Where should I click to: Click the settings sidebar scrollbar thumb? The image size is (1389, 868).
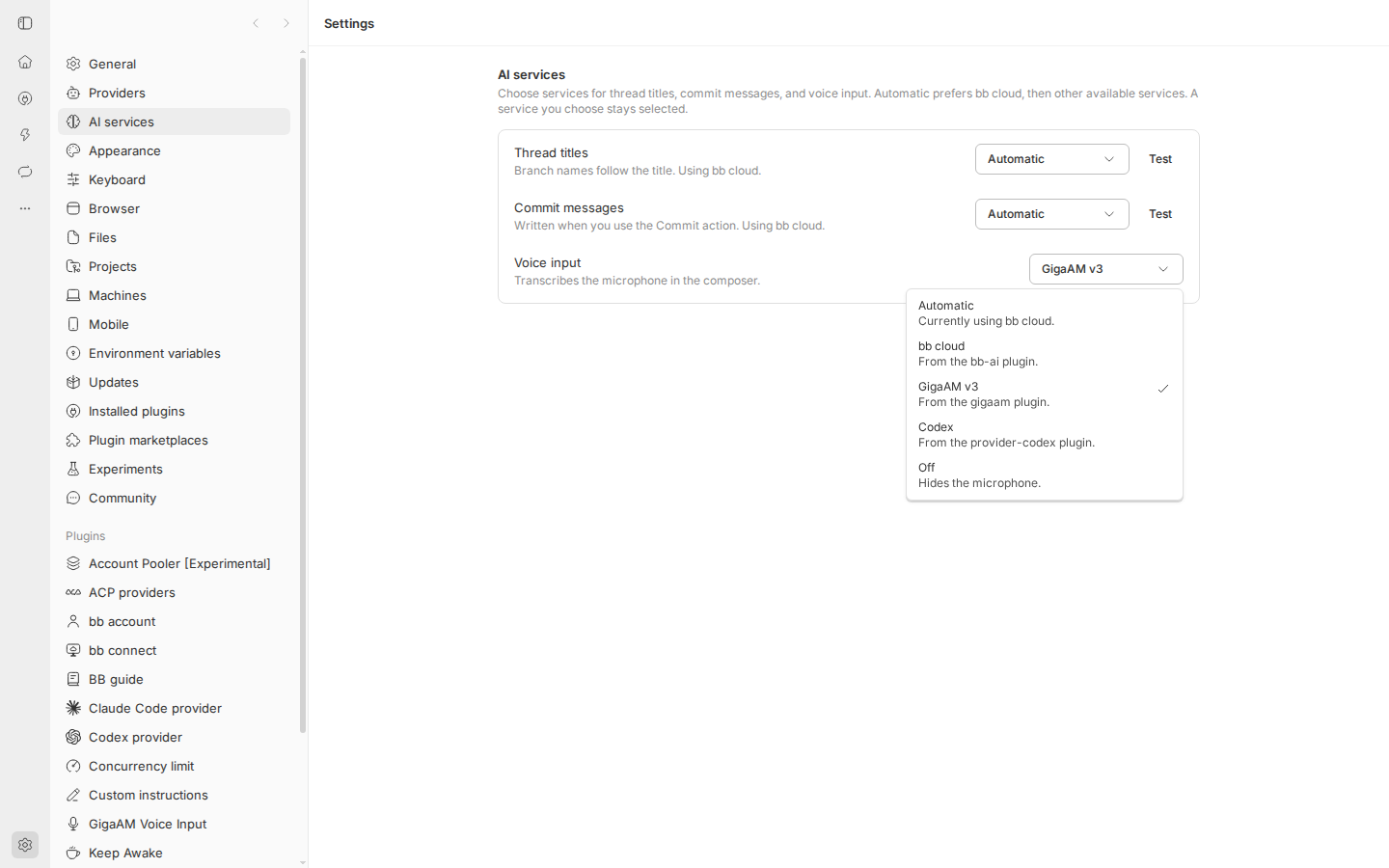click(303, 395)
